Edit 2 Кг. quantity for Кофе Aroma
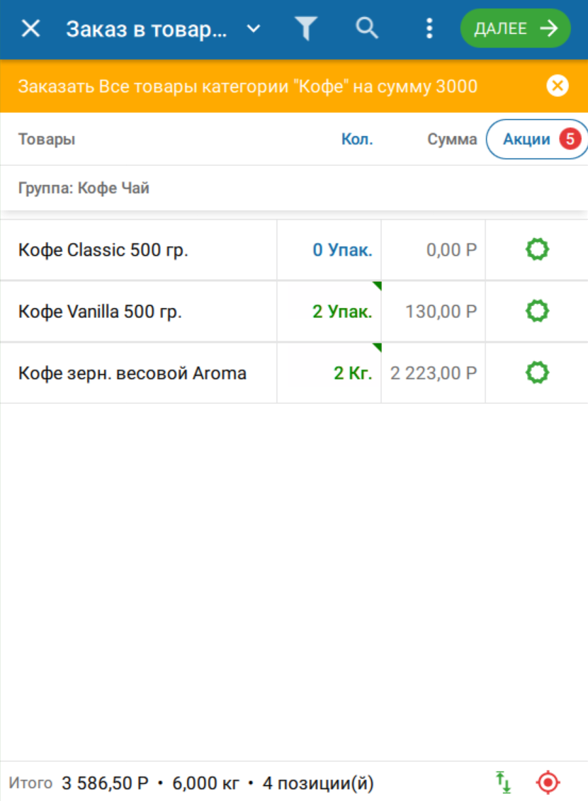This screenshot has width=588, height=801. pos(330,372)
